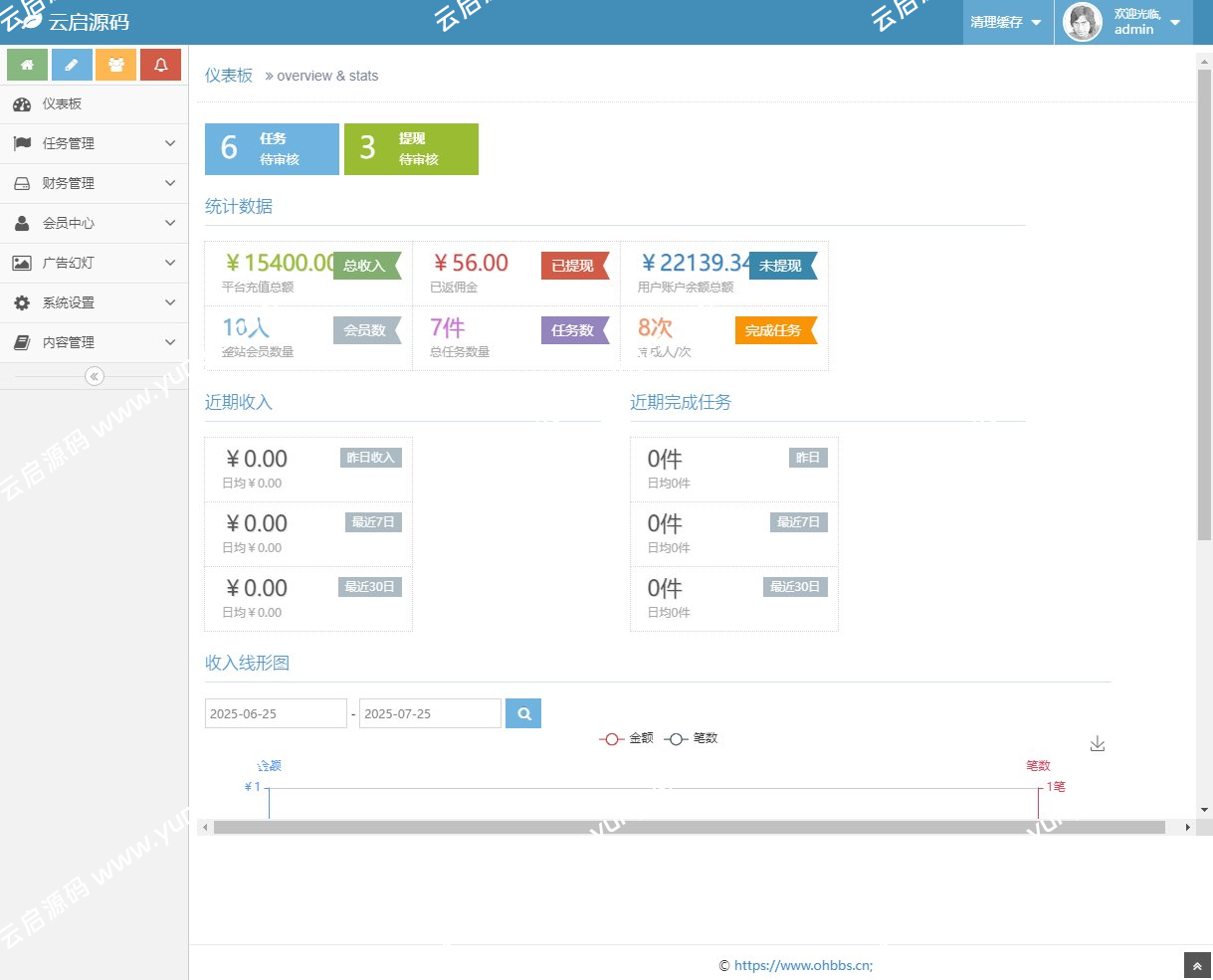
Task: Toggle the 金额 series in chart legend
Action: pos(627,738)
